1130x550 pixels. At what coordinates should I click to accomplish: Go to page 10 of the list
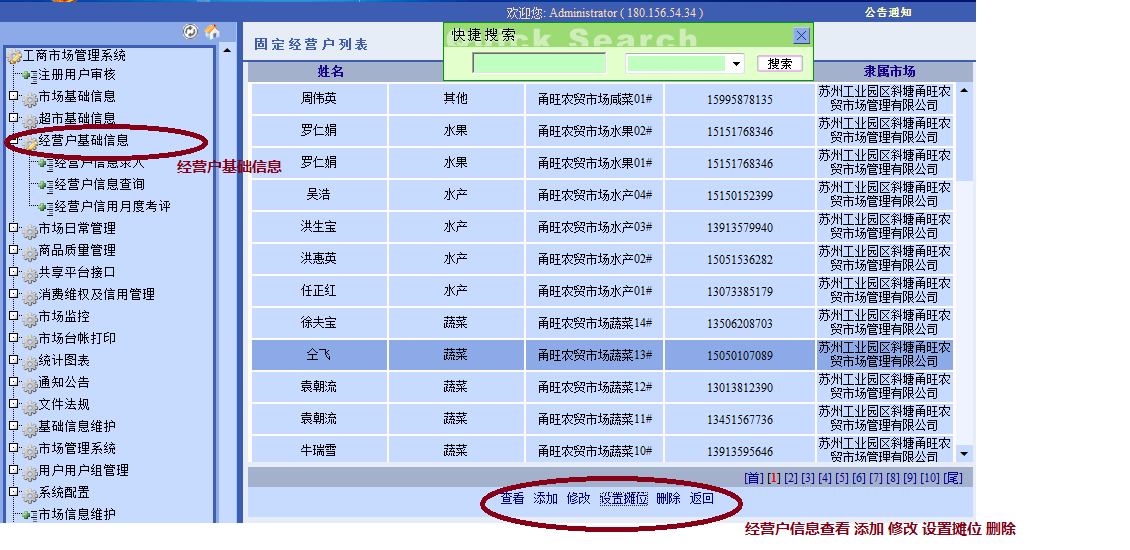tap(930, 478)
